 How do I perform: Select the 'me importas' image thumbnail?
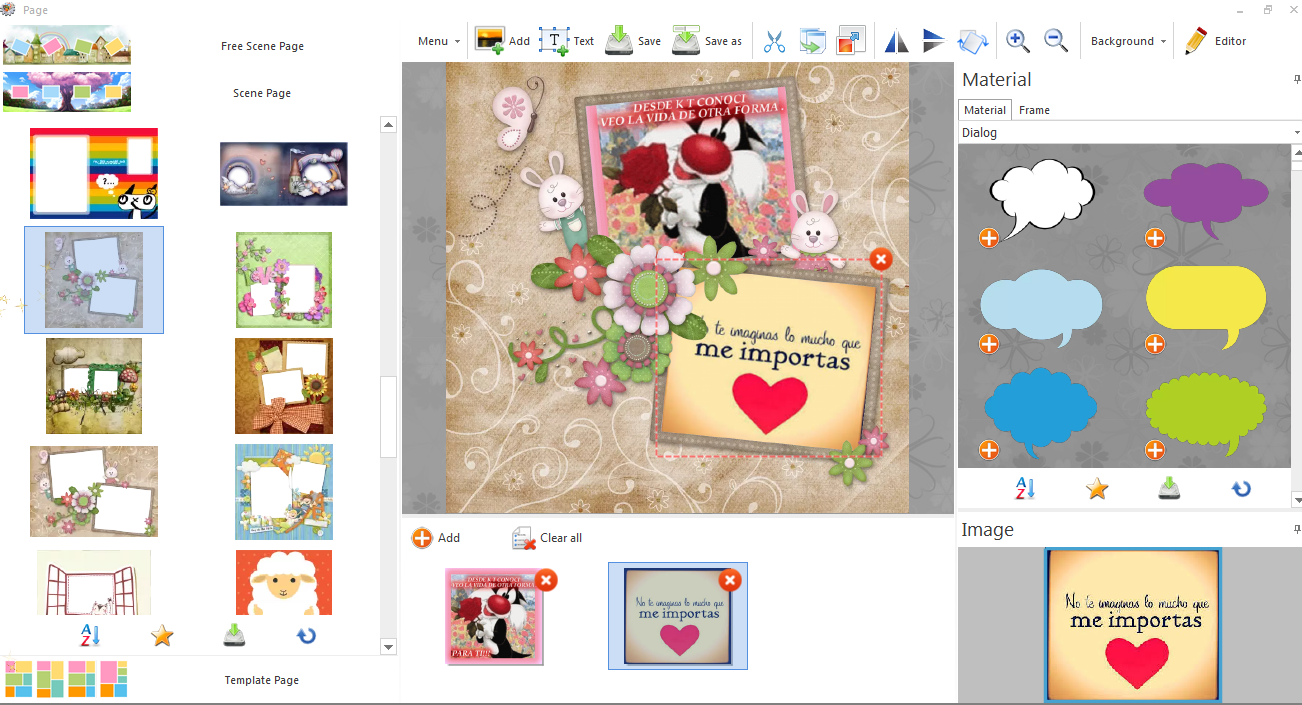pyautogui.click(x=678, y=616)
